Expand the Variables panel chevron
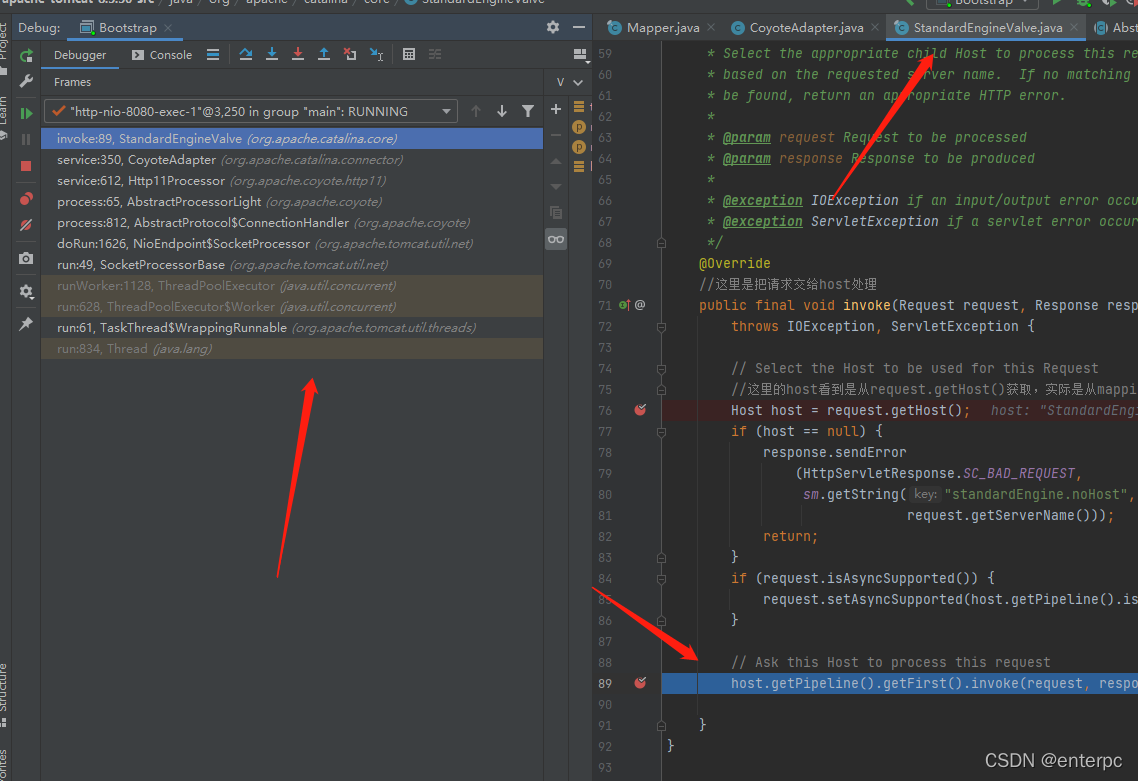Image resolution: width=1138 pixels, height=781 pixels. click(x=578, y=83)
